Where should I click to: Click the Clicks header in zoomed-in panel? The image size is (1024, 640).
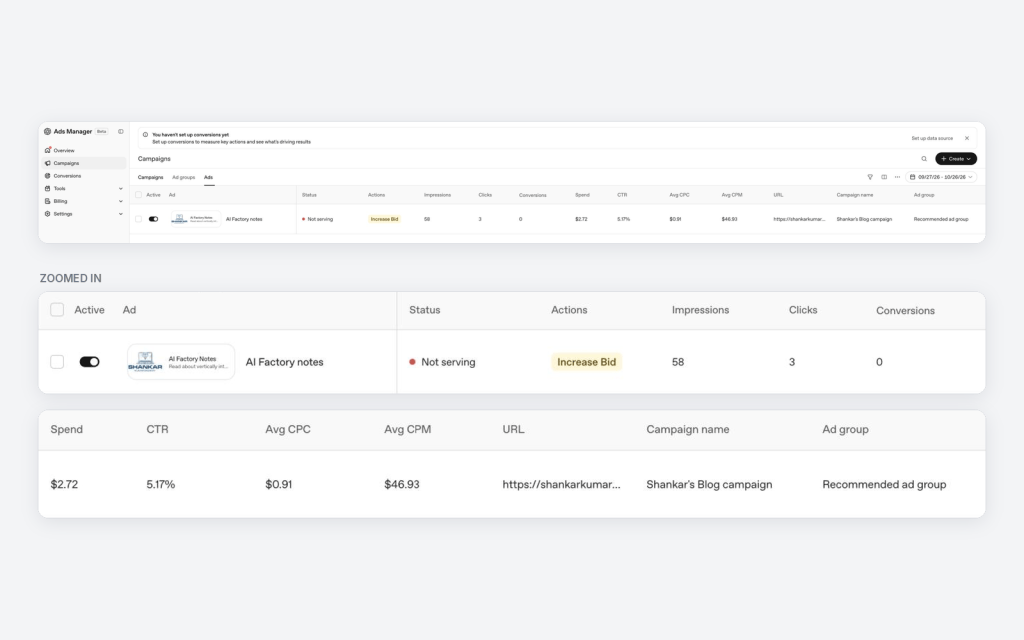pyautogui.click(x=803, y=310)
